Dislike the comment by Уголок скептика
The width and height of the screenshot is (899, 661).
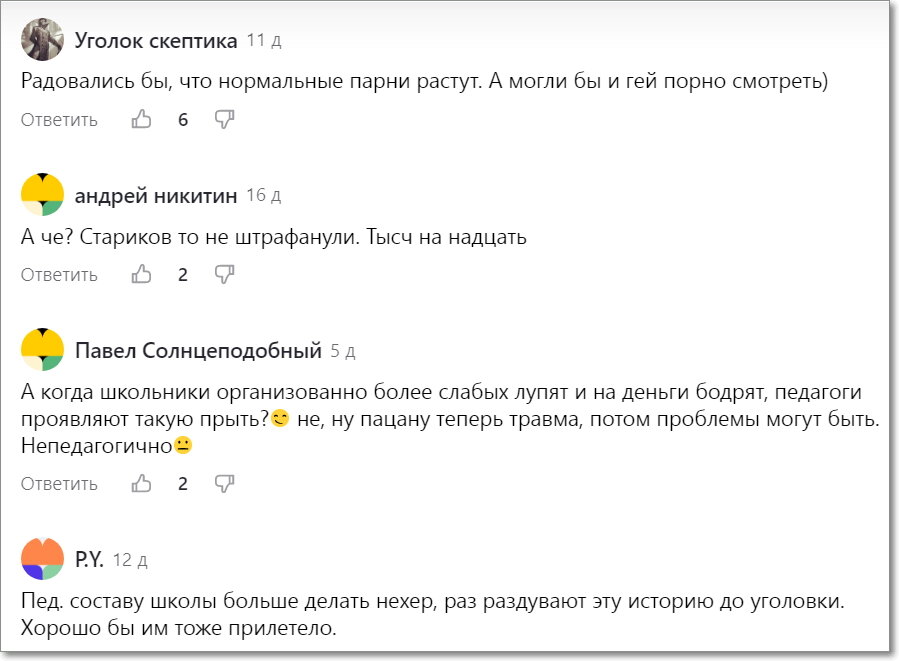(225, 119)
